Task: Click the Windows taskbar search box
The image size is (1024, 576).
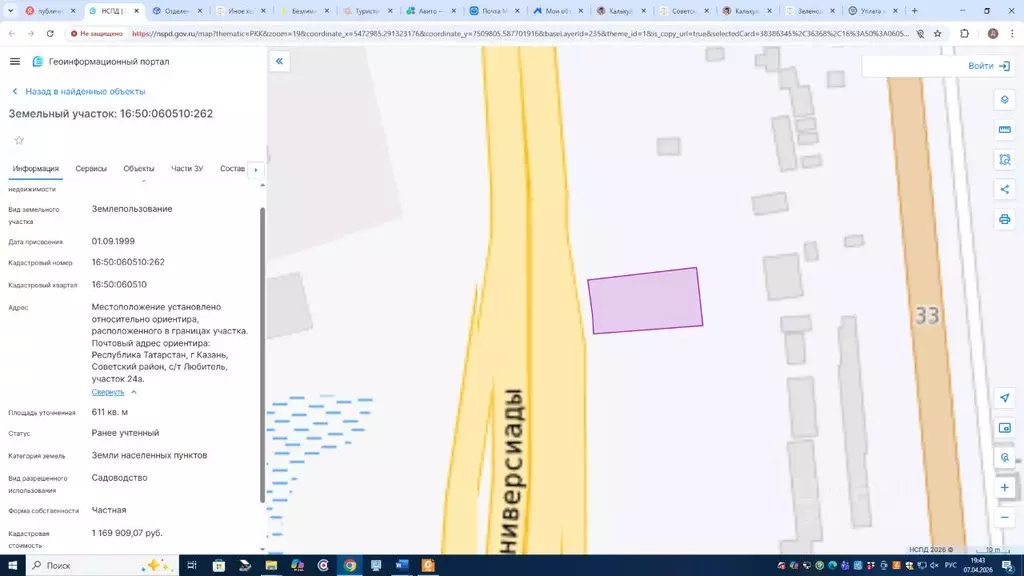Action: [x=90, y=565]
